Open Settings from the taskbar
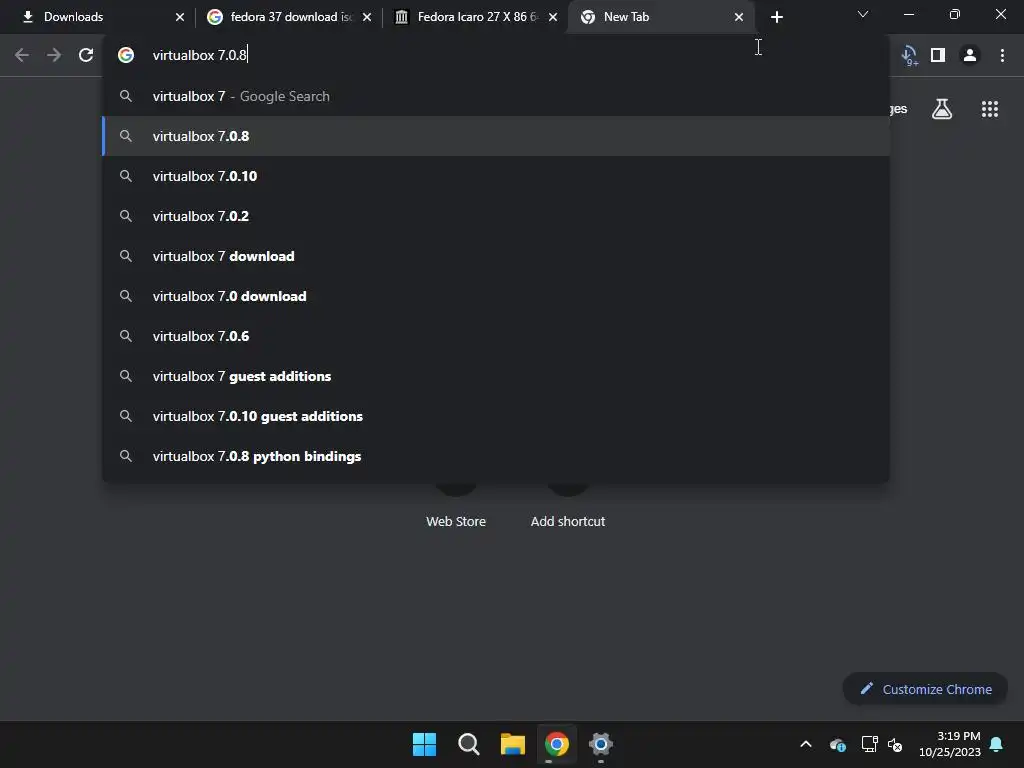 (600, 744)
